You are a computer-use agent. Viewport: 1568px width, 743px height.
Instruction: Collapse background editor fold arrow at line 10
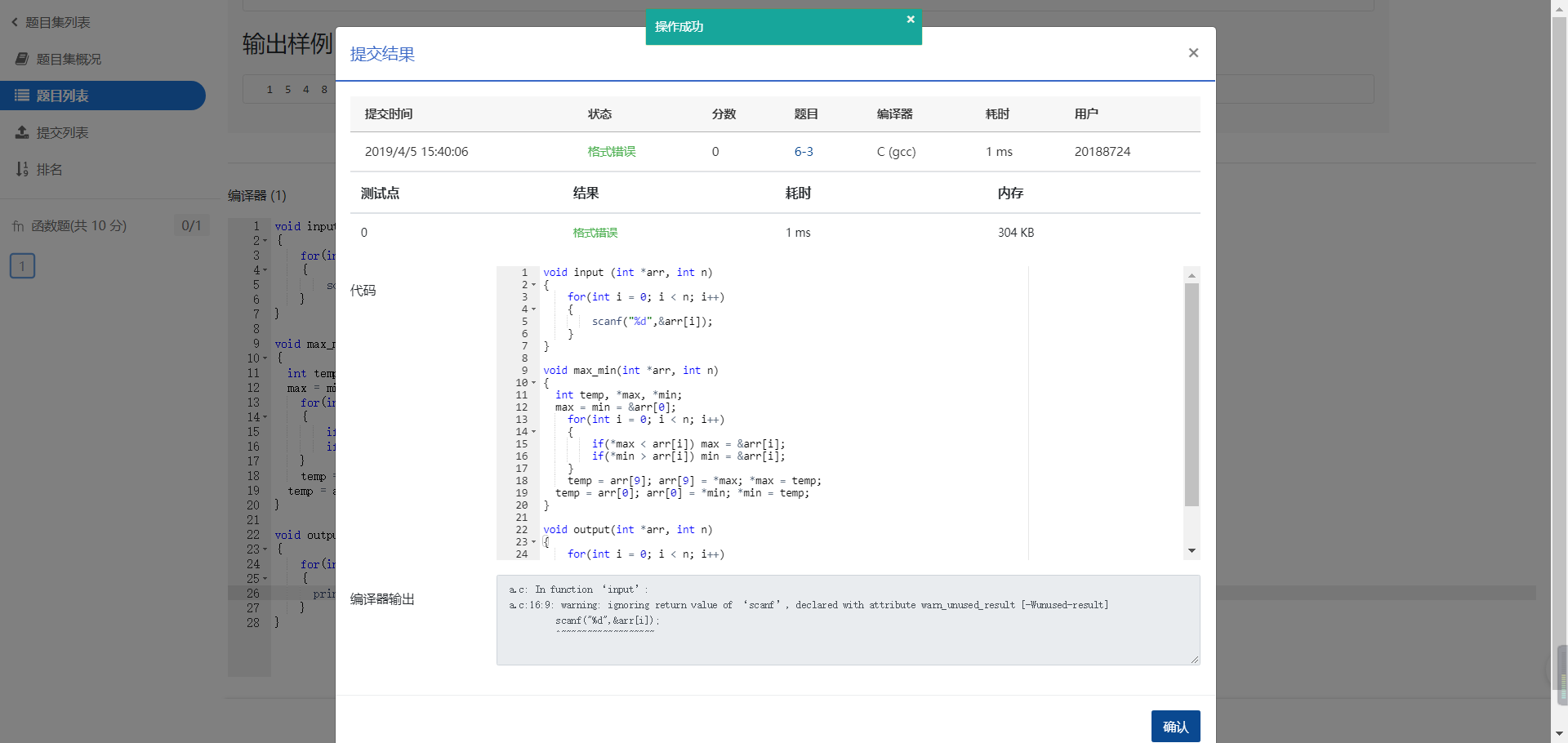coord(265,358)
